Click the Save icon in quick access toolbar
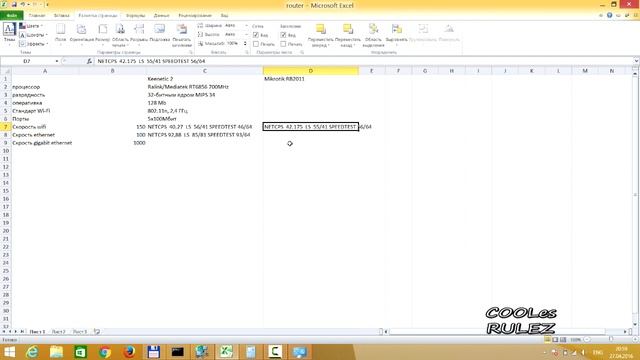This screenshot has height=360, width=640. click(x=14, y=4)
